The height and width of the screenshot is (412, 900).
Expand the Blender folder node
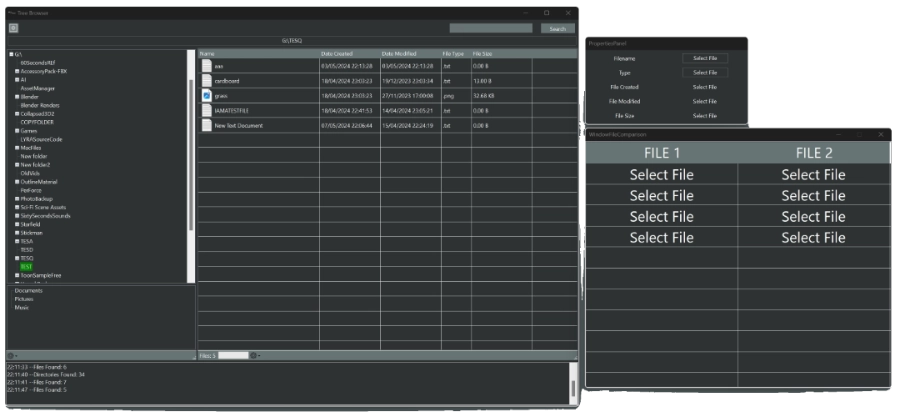pyautogui.click(x=17, y=97)
